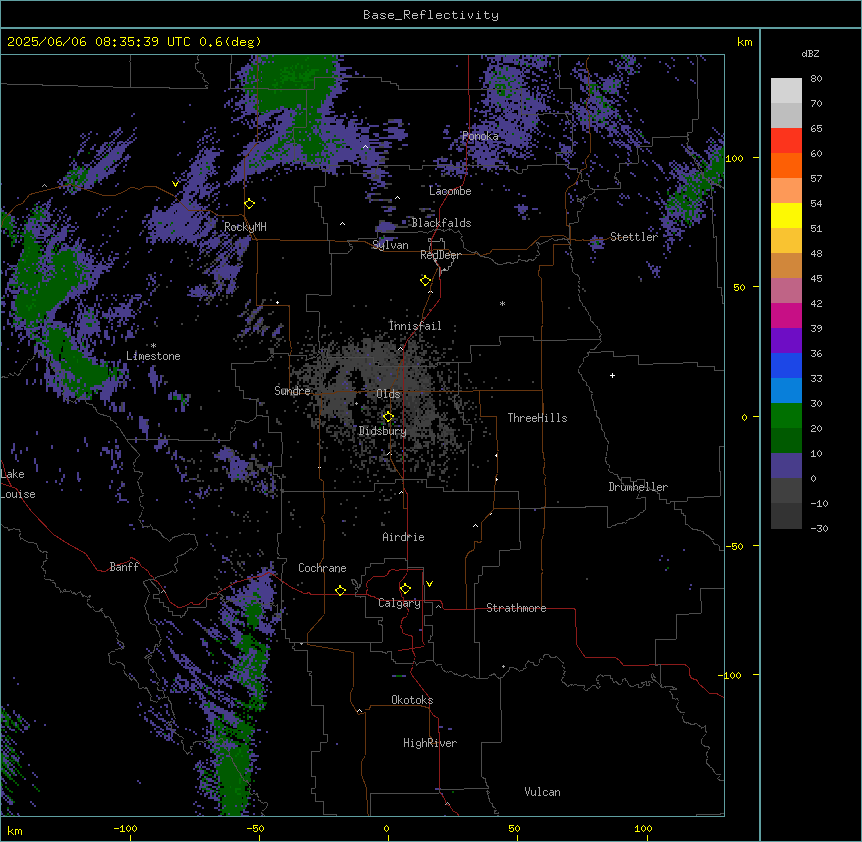This screenshot has width=862, height=842.
Task: Click the right-axis -50 km tick label
Action: 734,546
